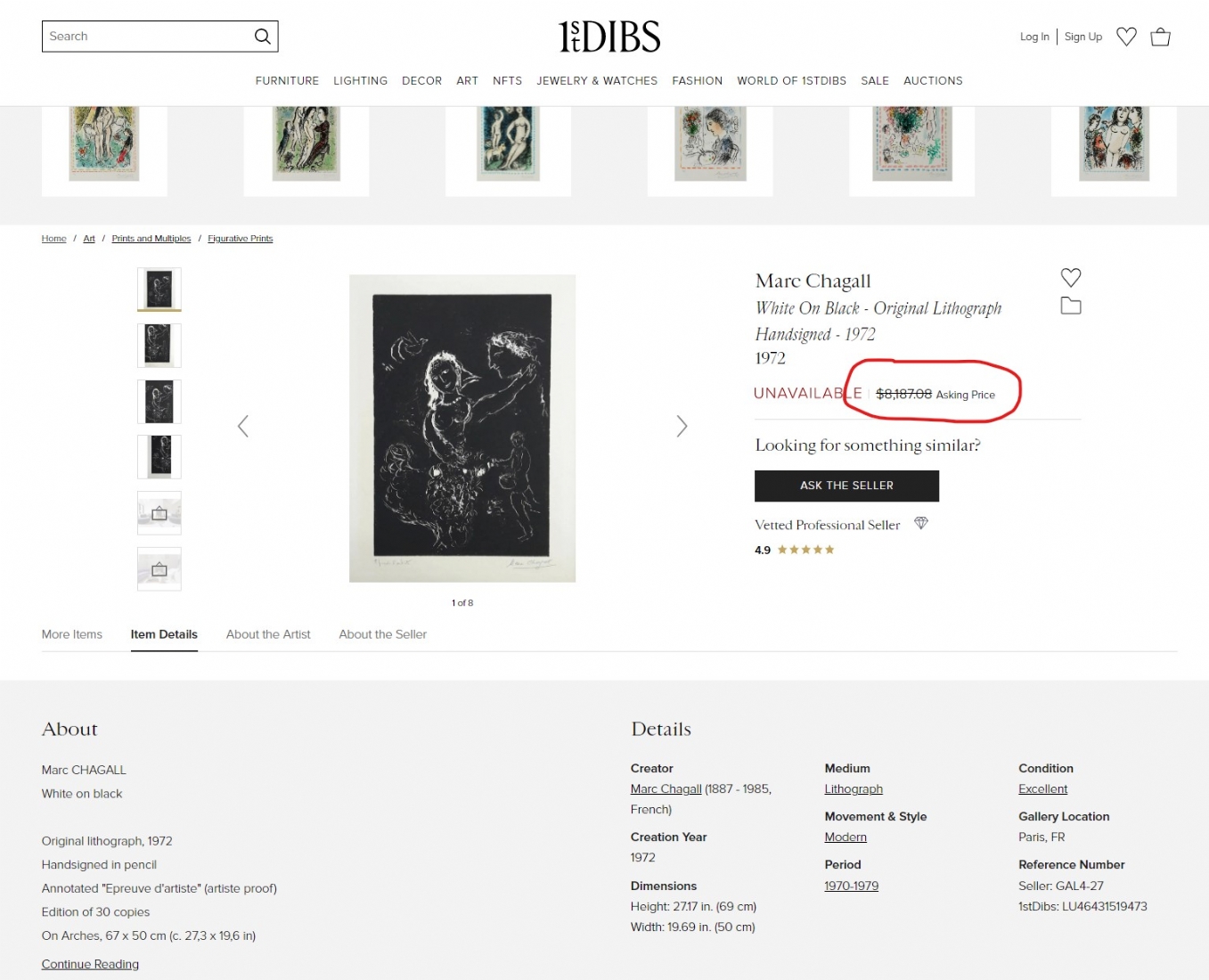Show next image with right arrow

click(682, 426)
